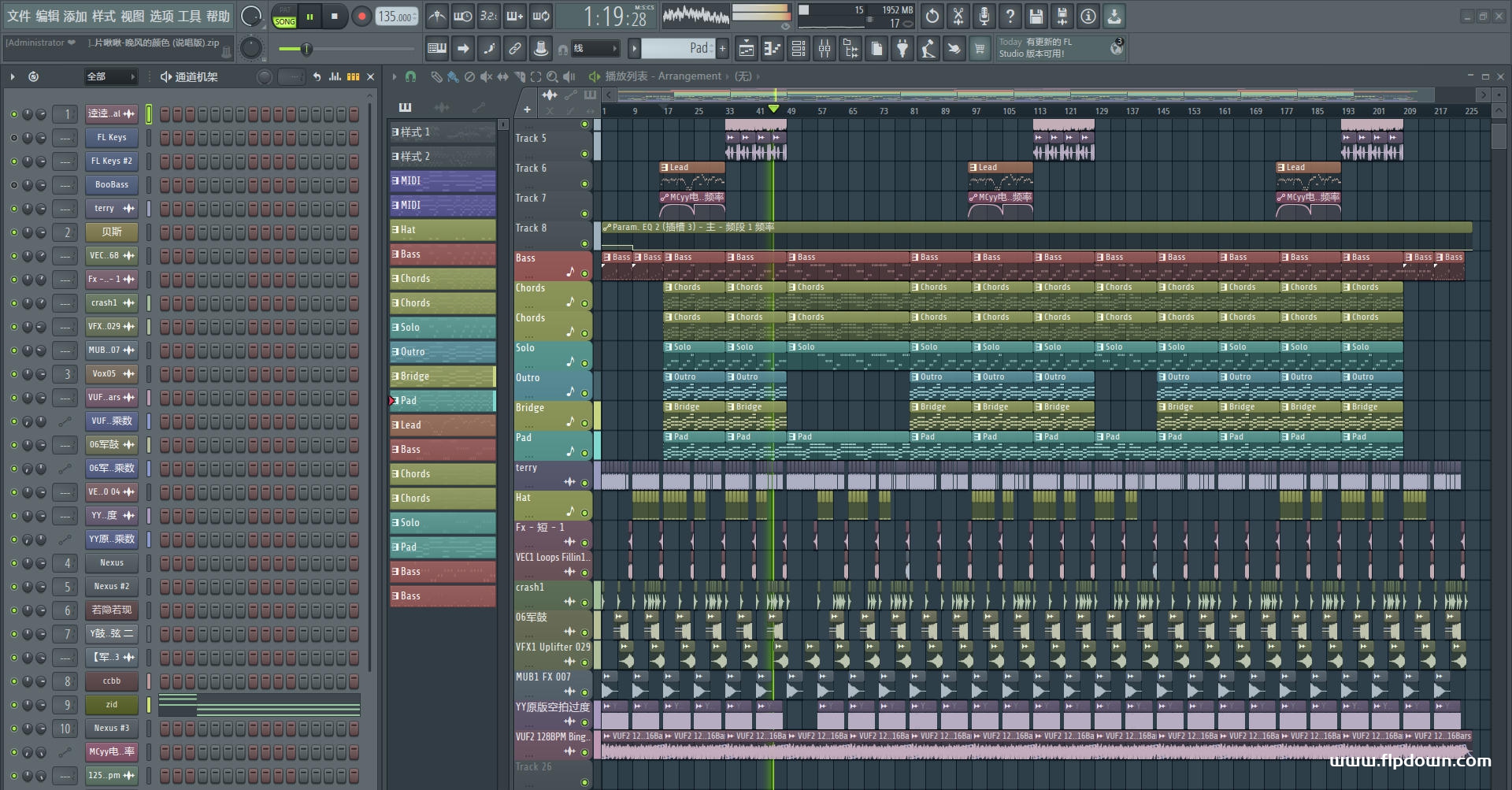Image resolution: width=1512 pixels, height=790 pixels.
Task: Click the ccbb channel button
Action: pos(112,681)
